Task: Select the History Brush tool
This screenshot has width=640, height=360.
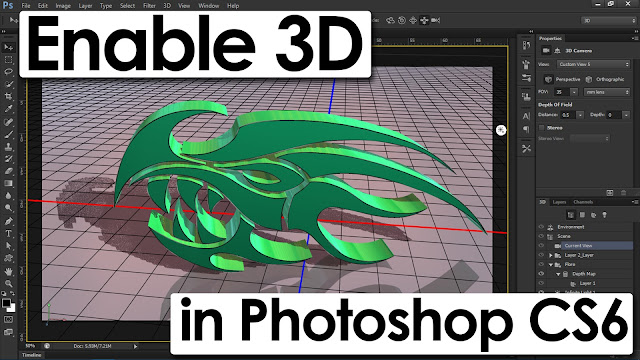Action: coord(8,158)
